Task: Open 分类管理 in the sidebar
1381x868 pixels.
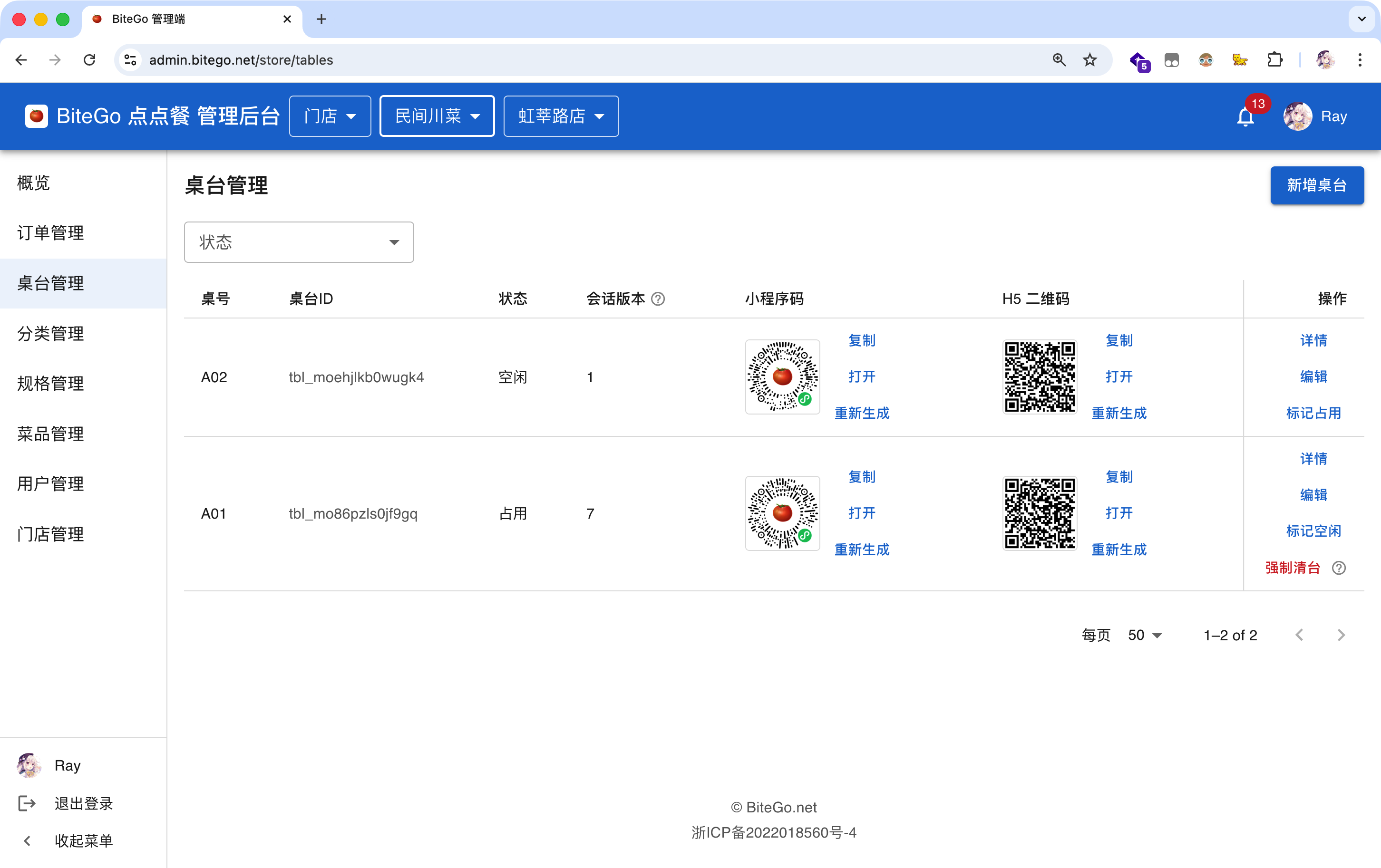Action: point(83,333)
